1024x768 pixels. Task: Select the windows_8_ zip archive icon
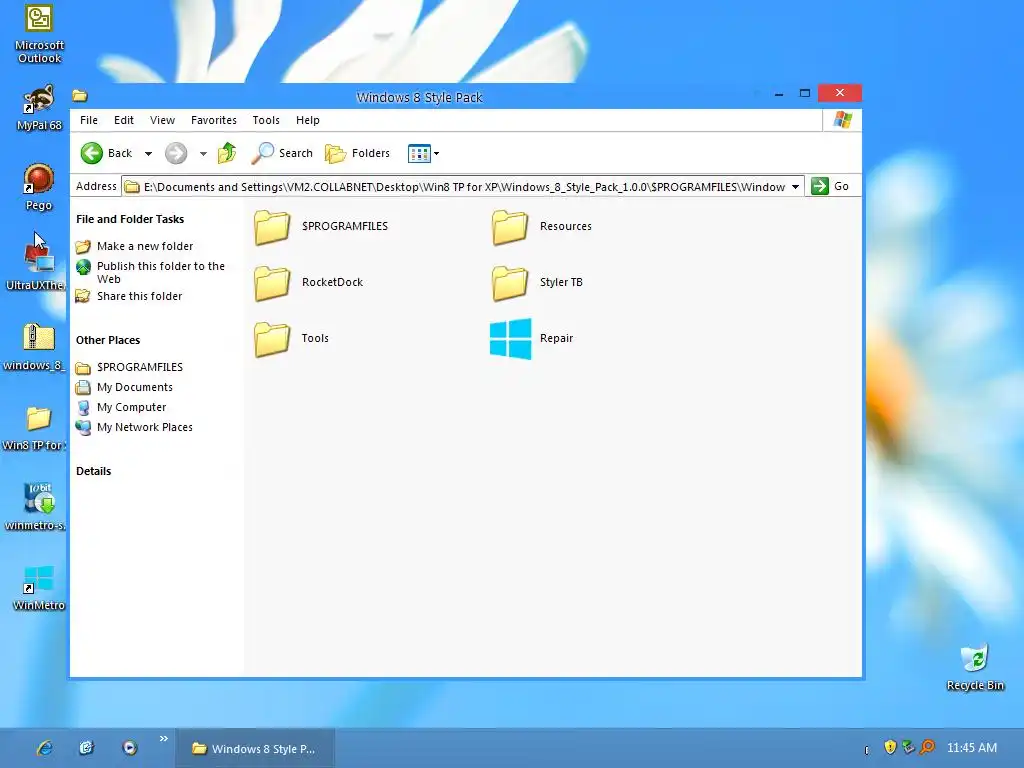pyautogui.click(x=35, y=347)
